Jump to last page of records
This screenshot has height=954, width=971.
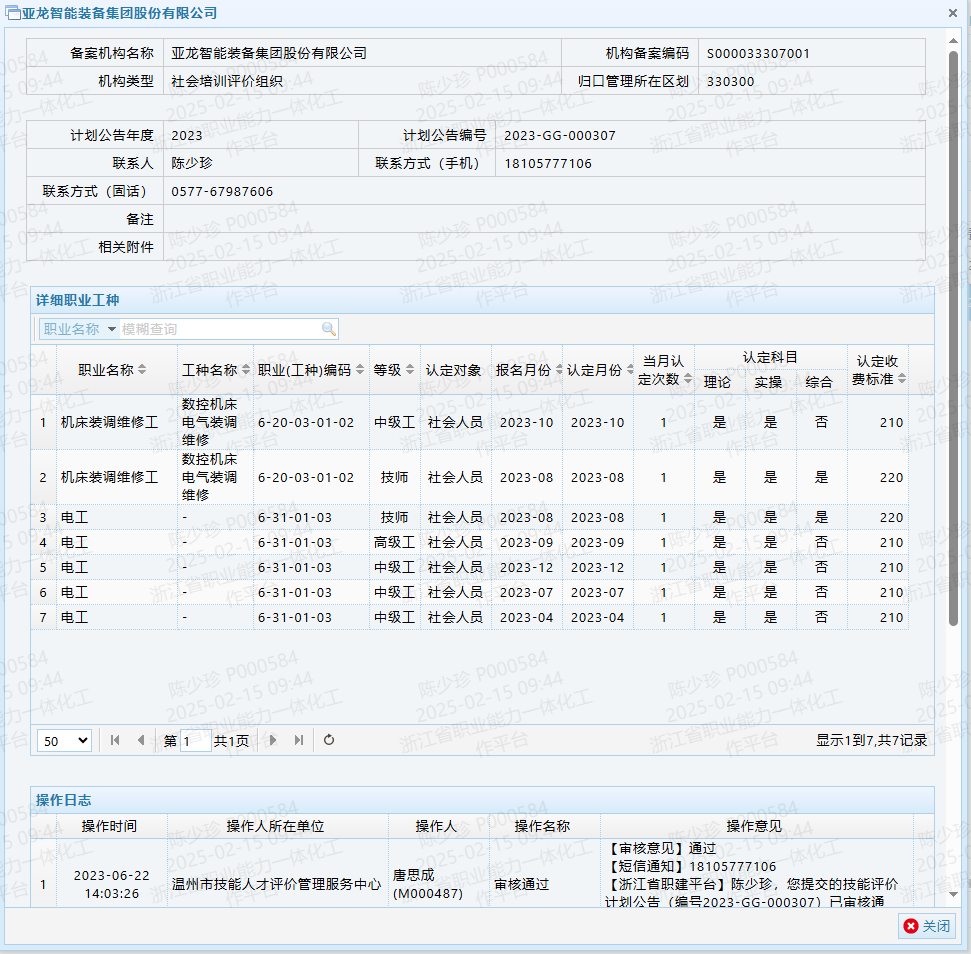299,740
